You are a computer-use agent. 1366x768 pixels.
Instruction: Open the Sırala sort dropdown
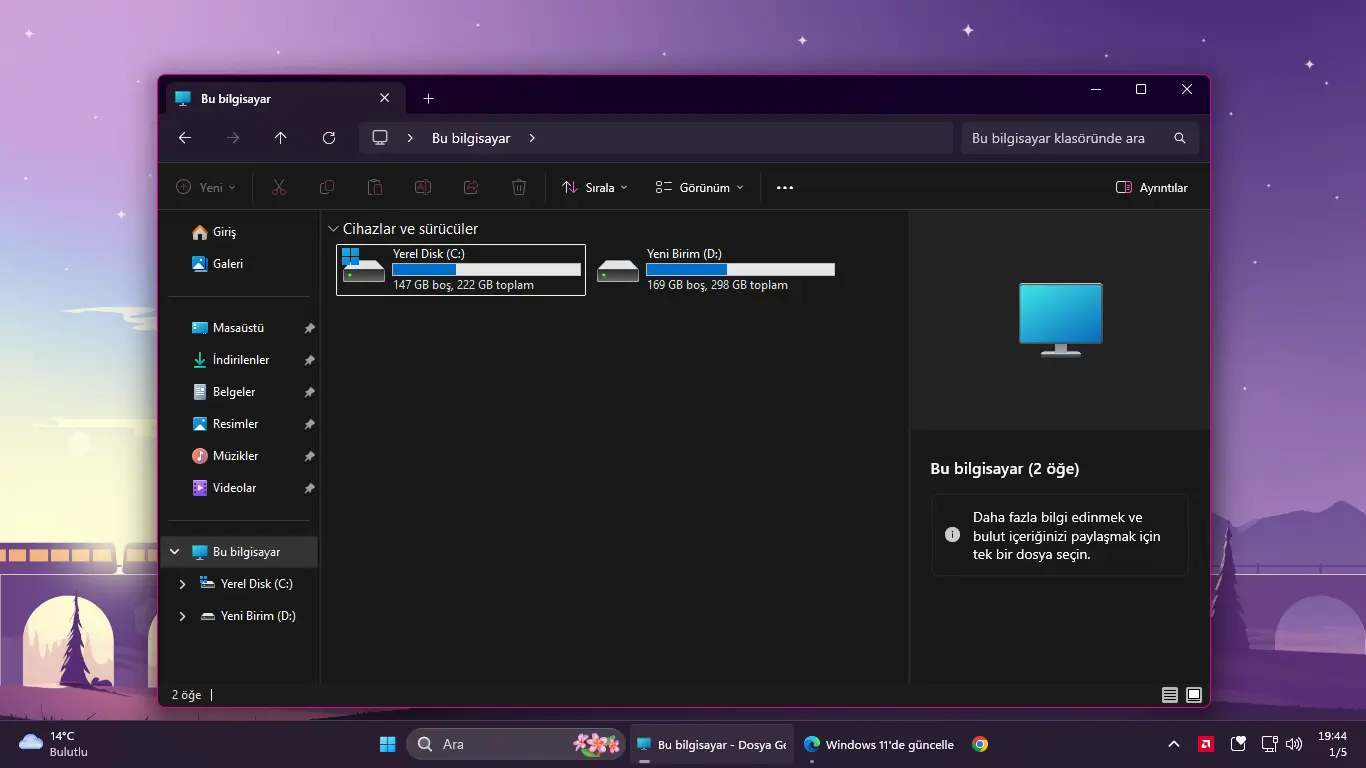pyautogui.click(x=594, y=187)
